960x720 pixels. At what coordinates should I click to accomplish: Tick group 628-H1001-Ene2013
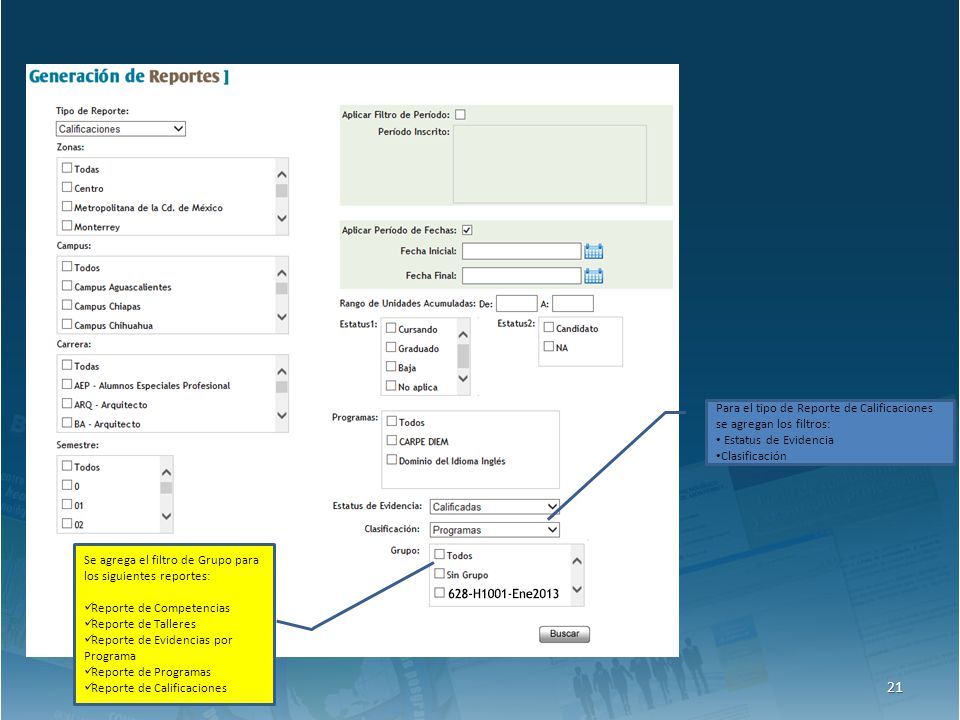pyautogui.click(x=439, y=593)
